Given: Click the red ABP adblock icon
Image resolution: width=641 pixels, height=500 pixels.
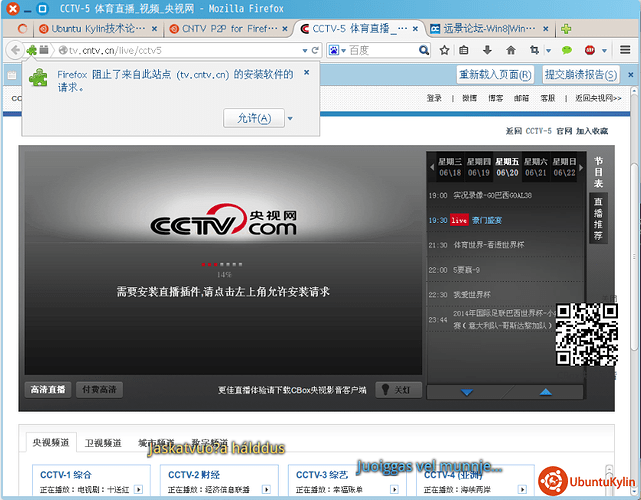Looking at the screenshot, I should (x=589, y=50).
